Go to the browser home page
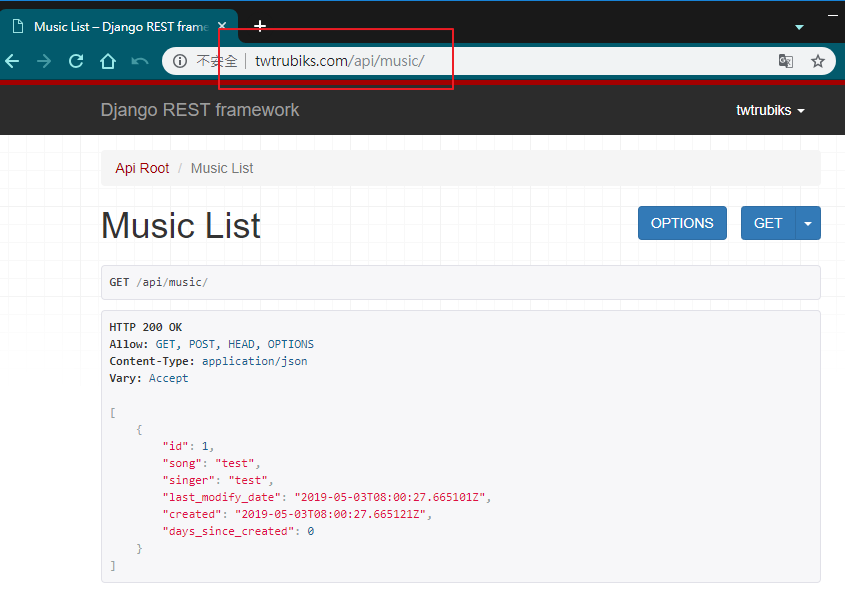The width and height of the screenshot is (845, 590). click(x=108, y=61)
